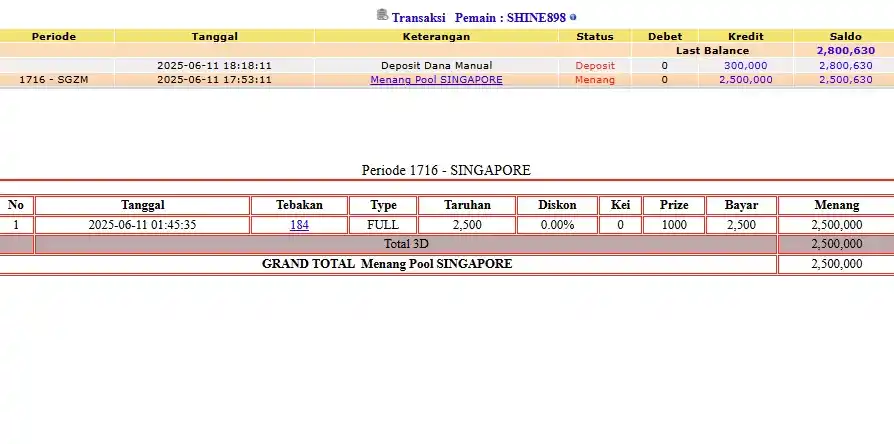Viewport: 894px width, 444px height.
Task: Click the Taruhan column header
Action: [467, 205]
